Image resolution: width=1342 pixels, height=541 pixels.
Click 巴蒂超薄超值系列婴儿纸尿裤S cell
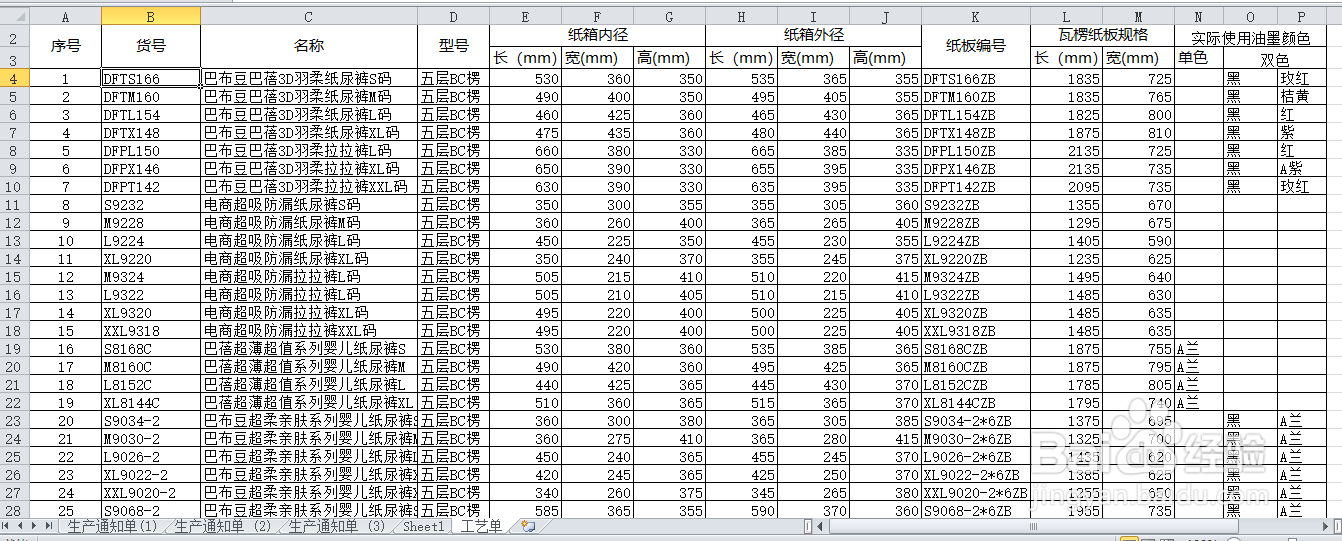click(309, 348)
